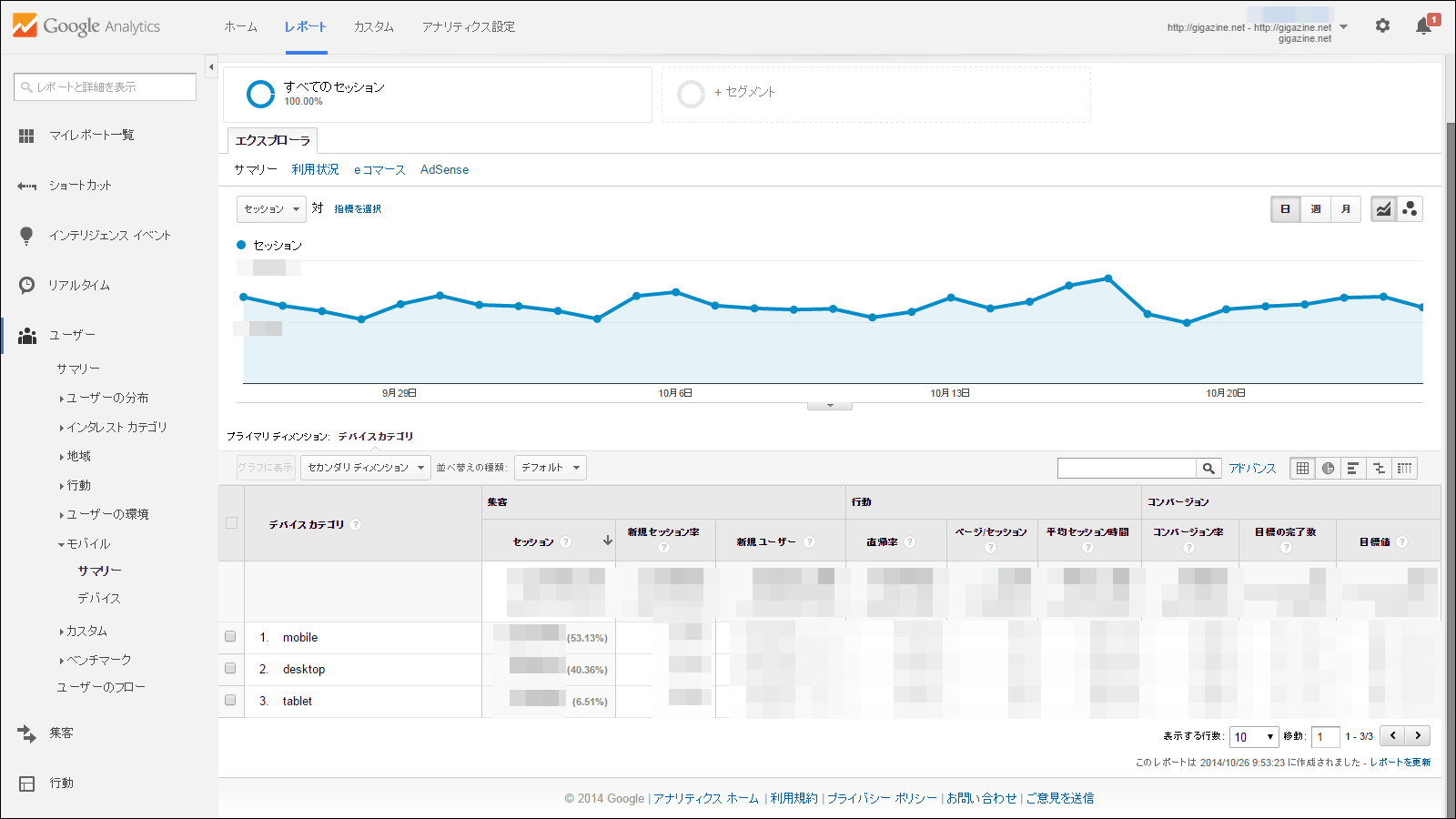This screenshot has width=1456, height=819.
Task: Switch to line chart view icon
Action: point(1383,209)
